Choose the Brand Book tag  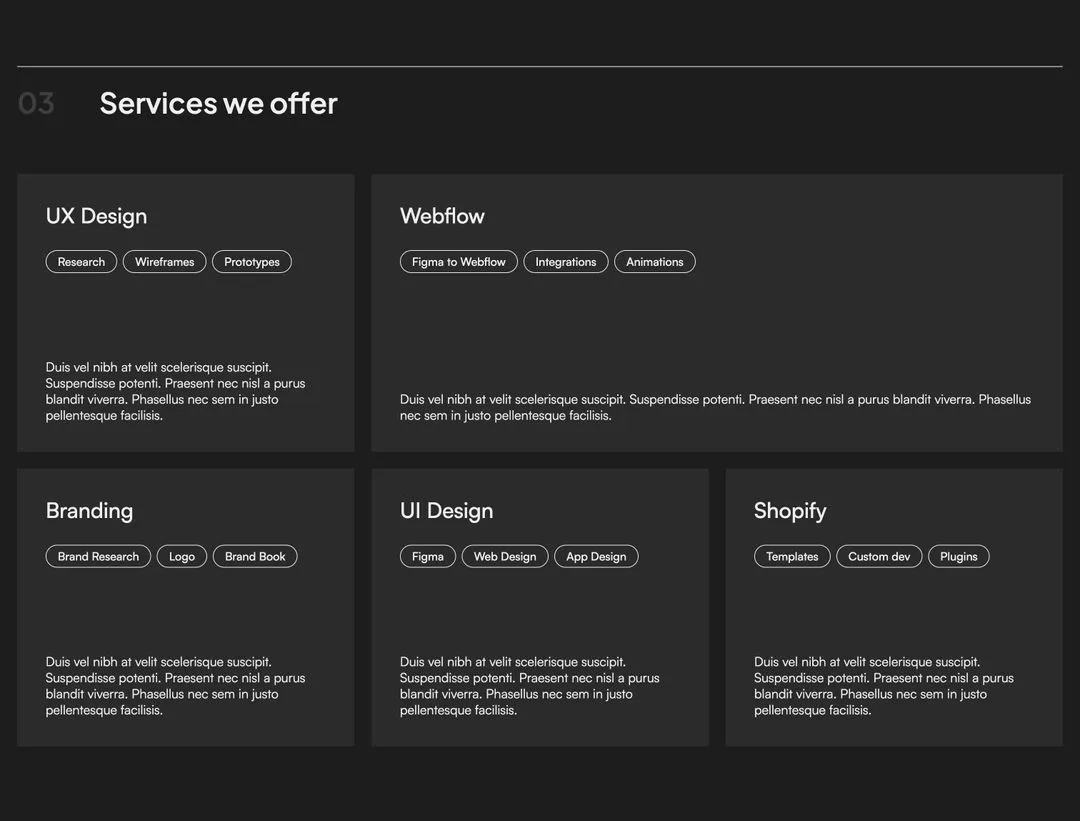pyautogui.click(x=256, y=557)
